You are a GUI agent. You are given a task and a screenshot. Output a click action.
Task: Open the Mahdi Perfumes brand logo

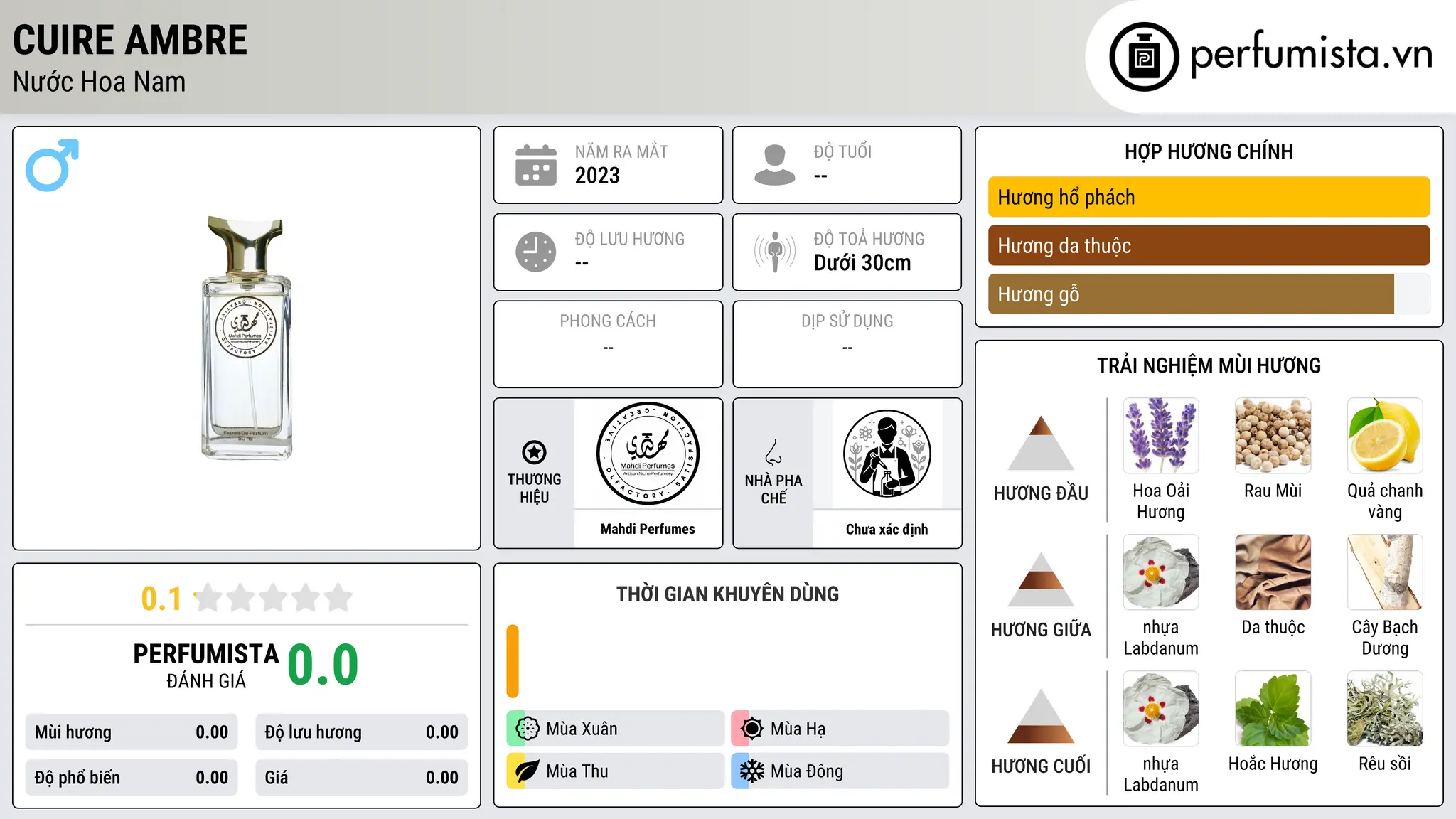[x=648, y=454]
